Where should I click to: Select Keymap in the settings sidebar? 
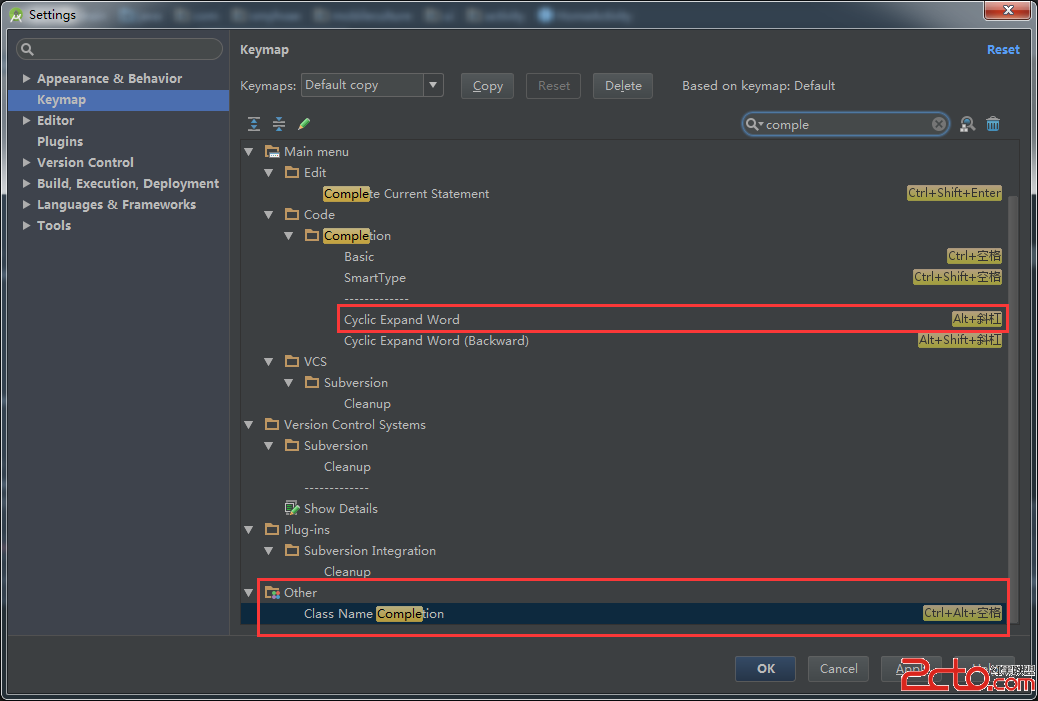pyautogui.click(x=61, y=100)
